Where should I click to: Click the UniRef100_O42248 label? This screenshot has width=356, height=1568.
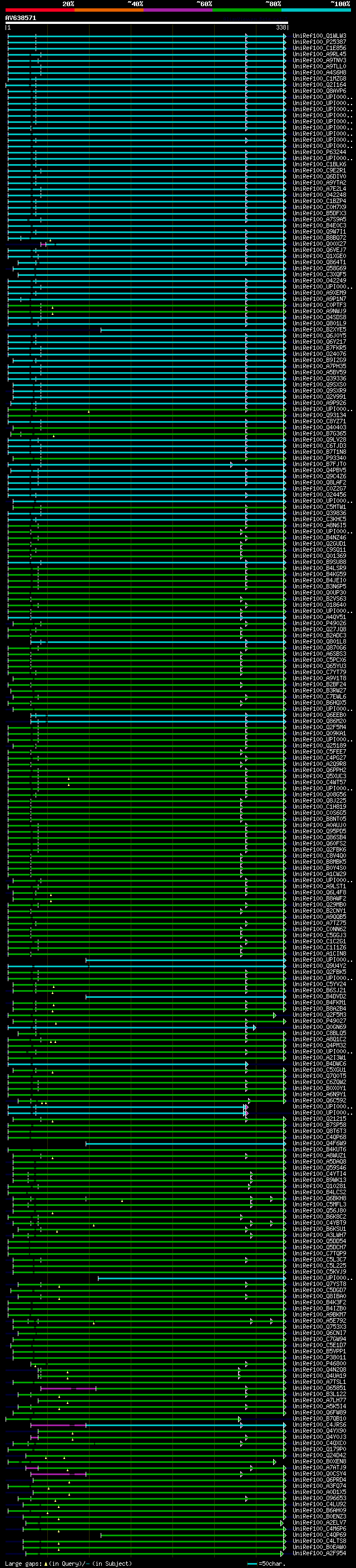tap(319, 195)
